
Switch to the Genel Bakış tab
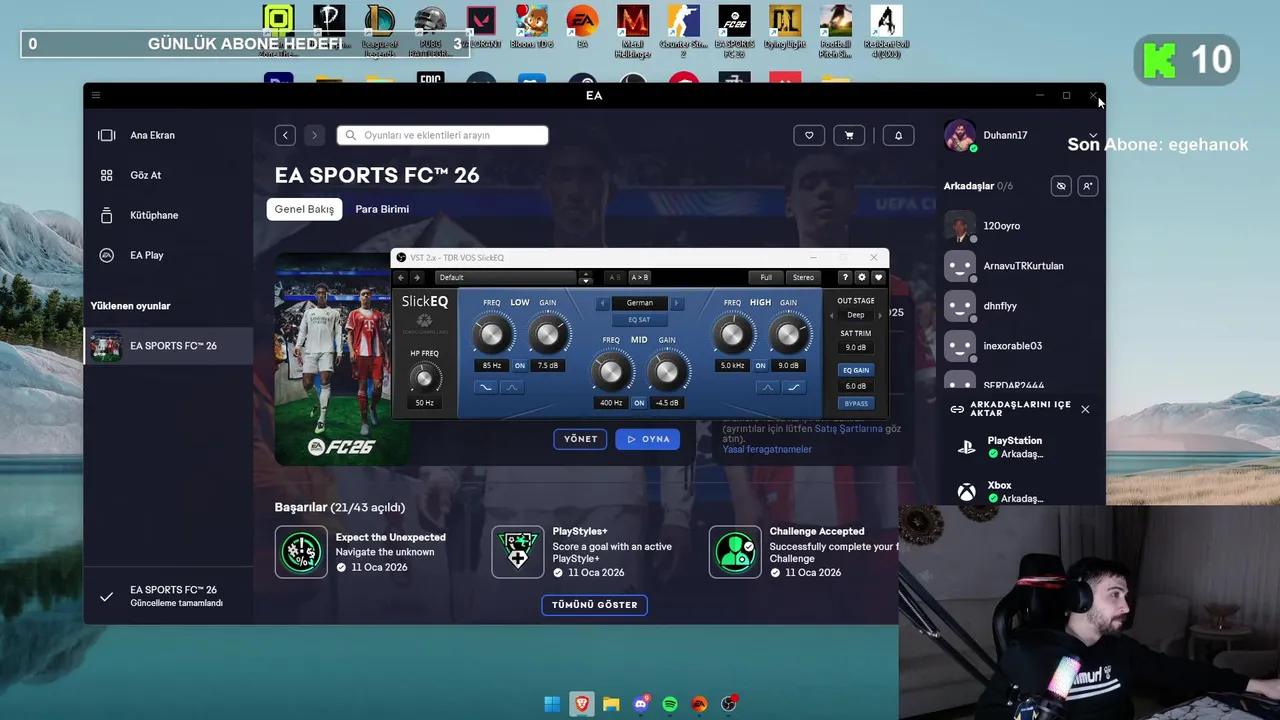[x=304, y=209]
